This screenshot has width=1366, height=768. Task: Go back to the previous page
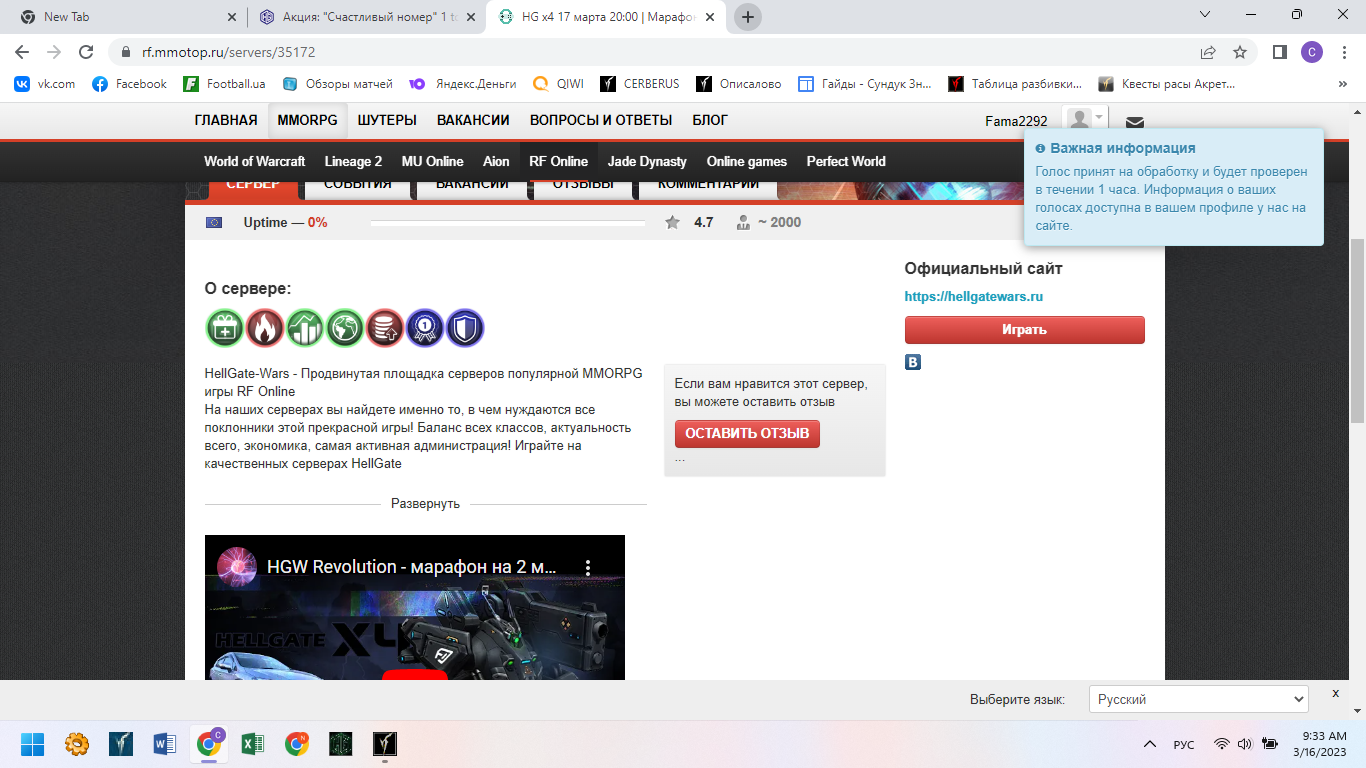(22, 52)
